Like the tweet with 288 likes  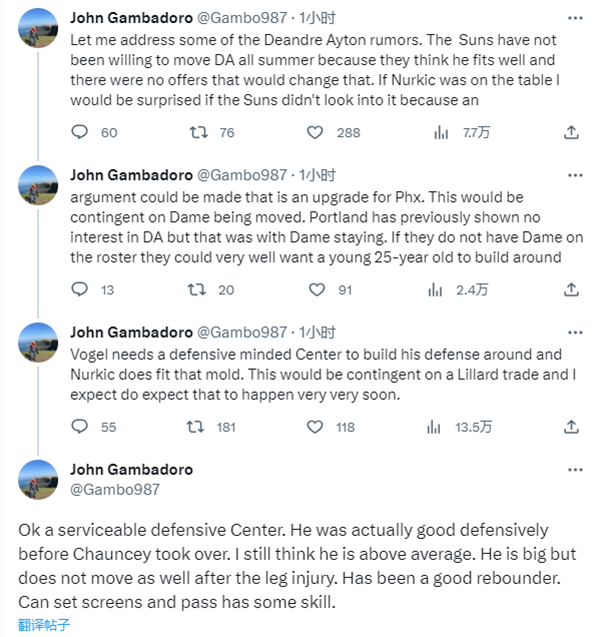click(x=316, y=132)
